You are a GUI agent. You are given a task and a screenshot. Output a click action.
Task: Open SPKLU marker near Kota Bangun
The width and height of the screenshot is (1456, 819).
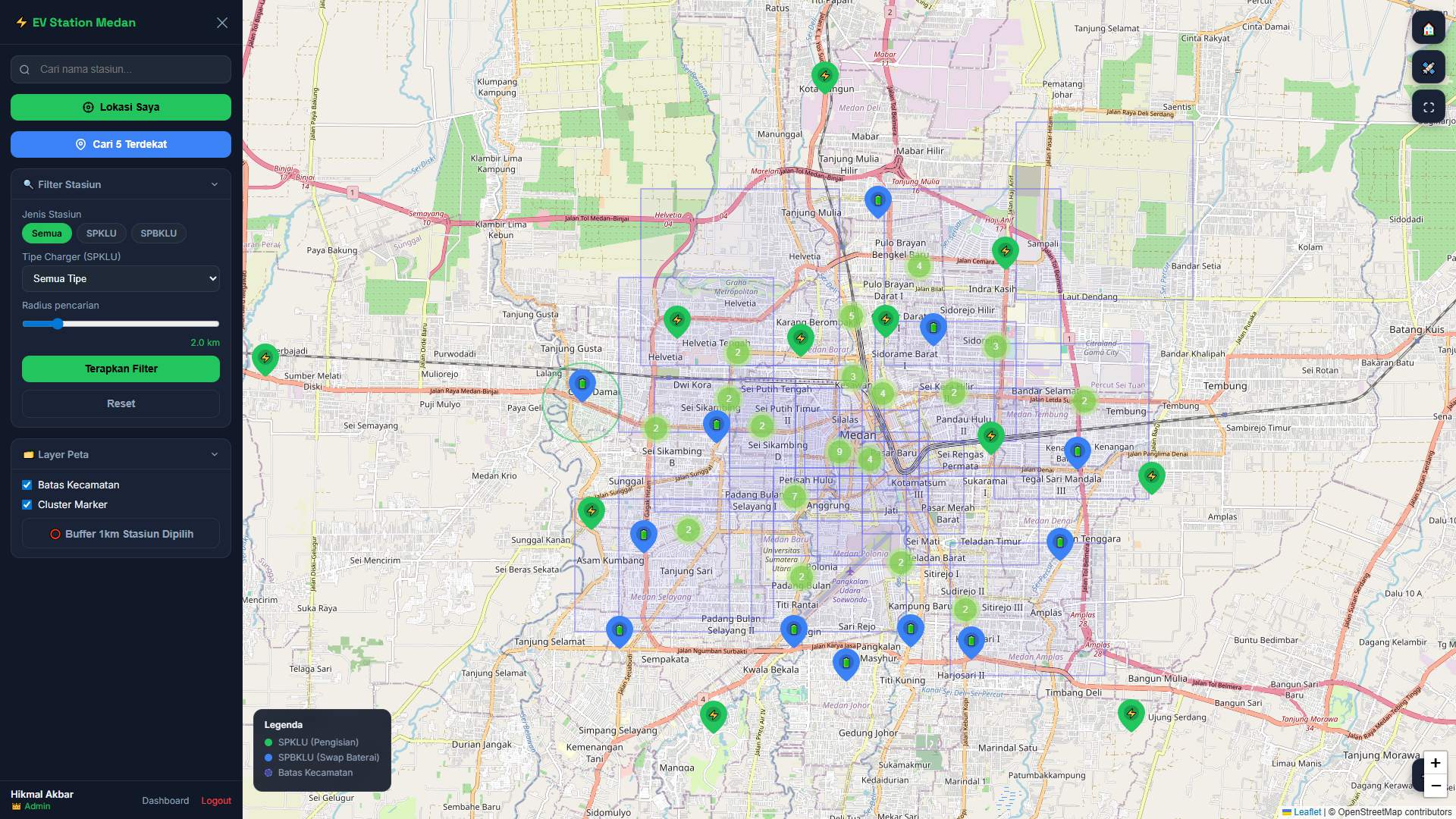point(825,77)
